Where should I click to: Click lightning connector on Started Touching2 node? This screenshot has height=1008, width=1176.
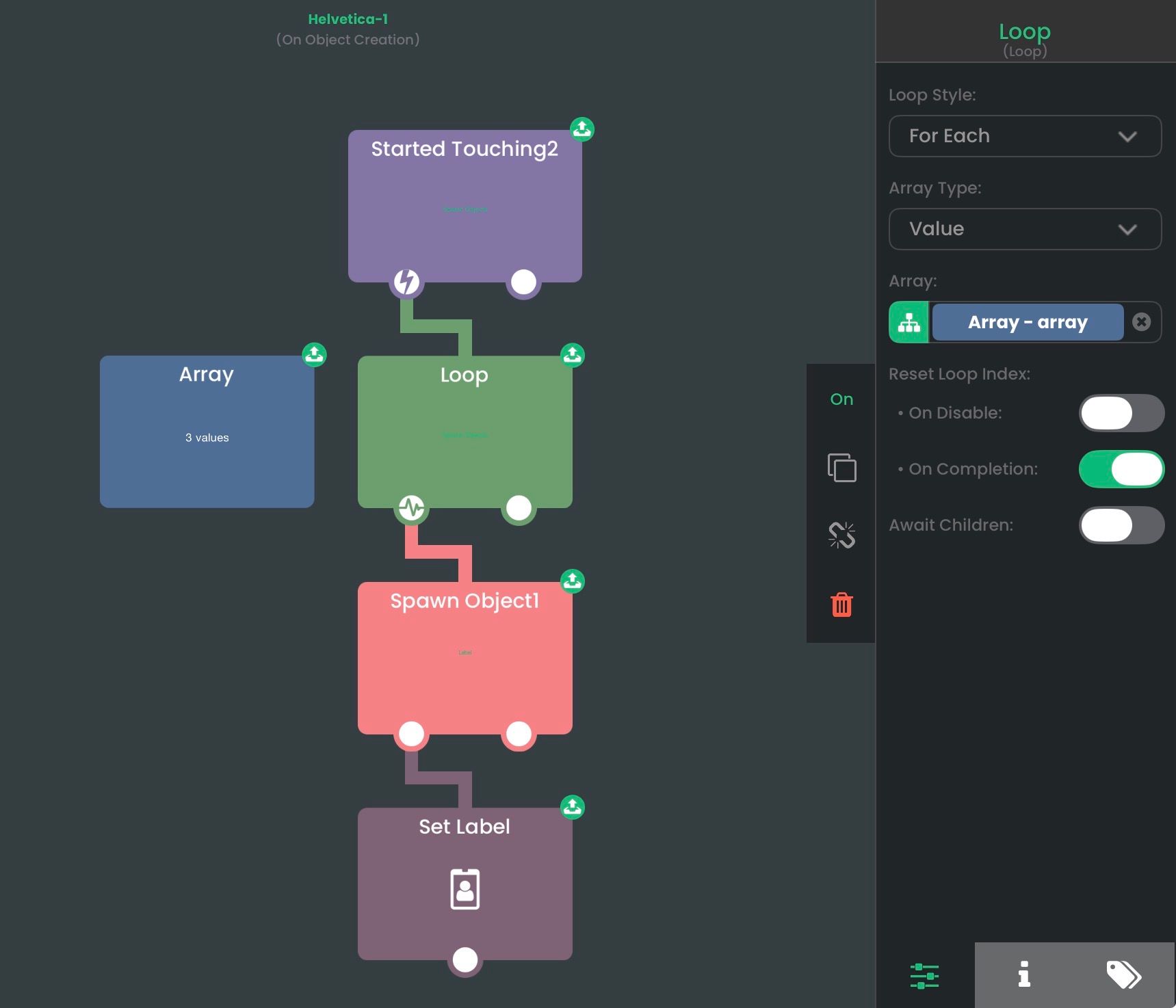tap(406, 282)
